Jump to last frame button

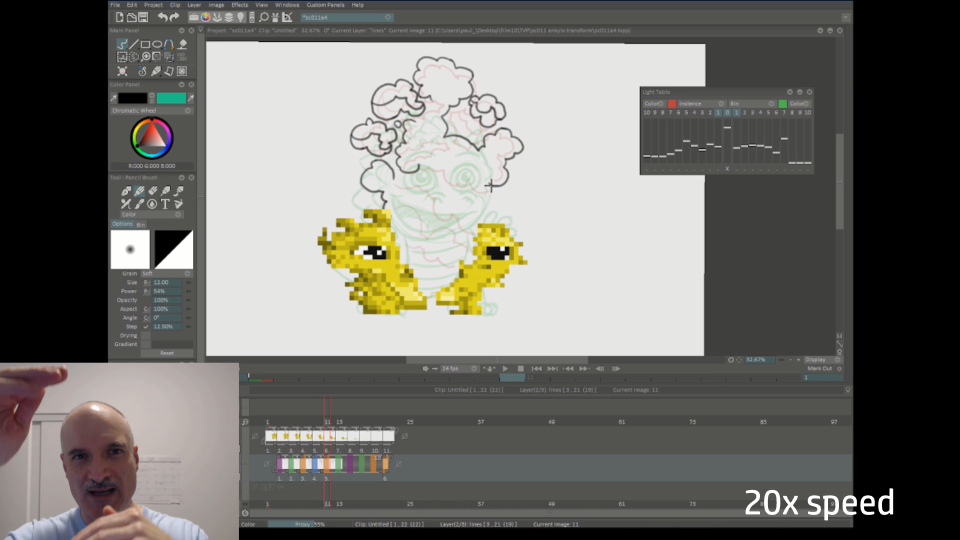click(x=552, y=369)
